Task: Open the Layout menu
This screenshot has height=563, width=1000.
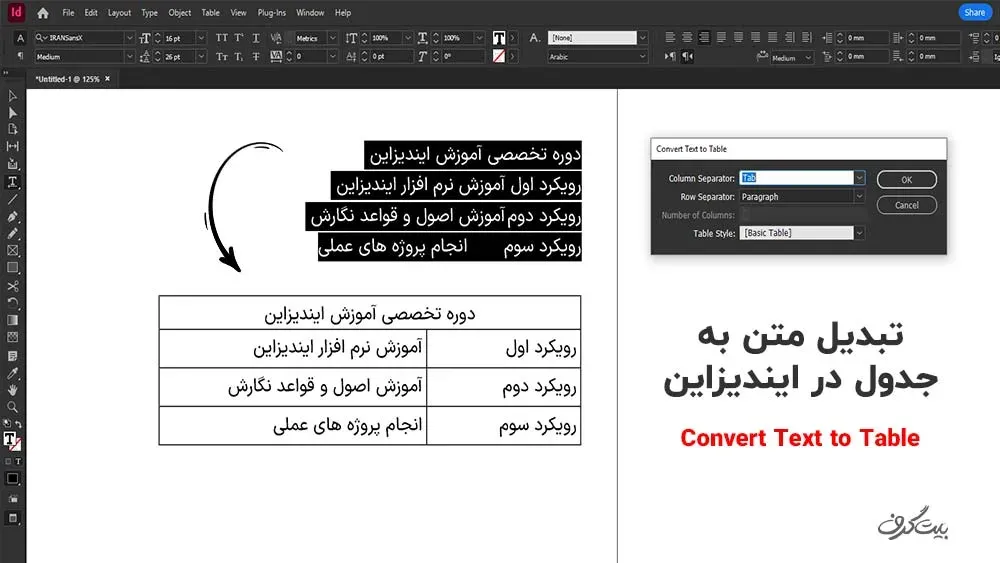Action: 119,13
